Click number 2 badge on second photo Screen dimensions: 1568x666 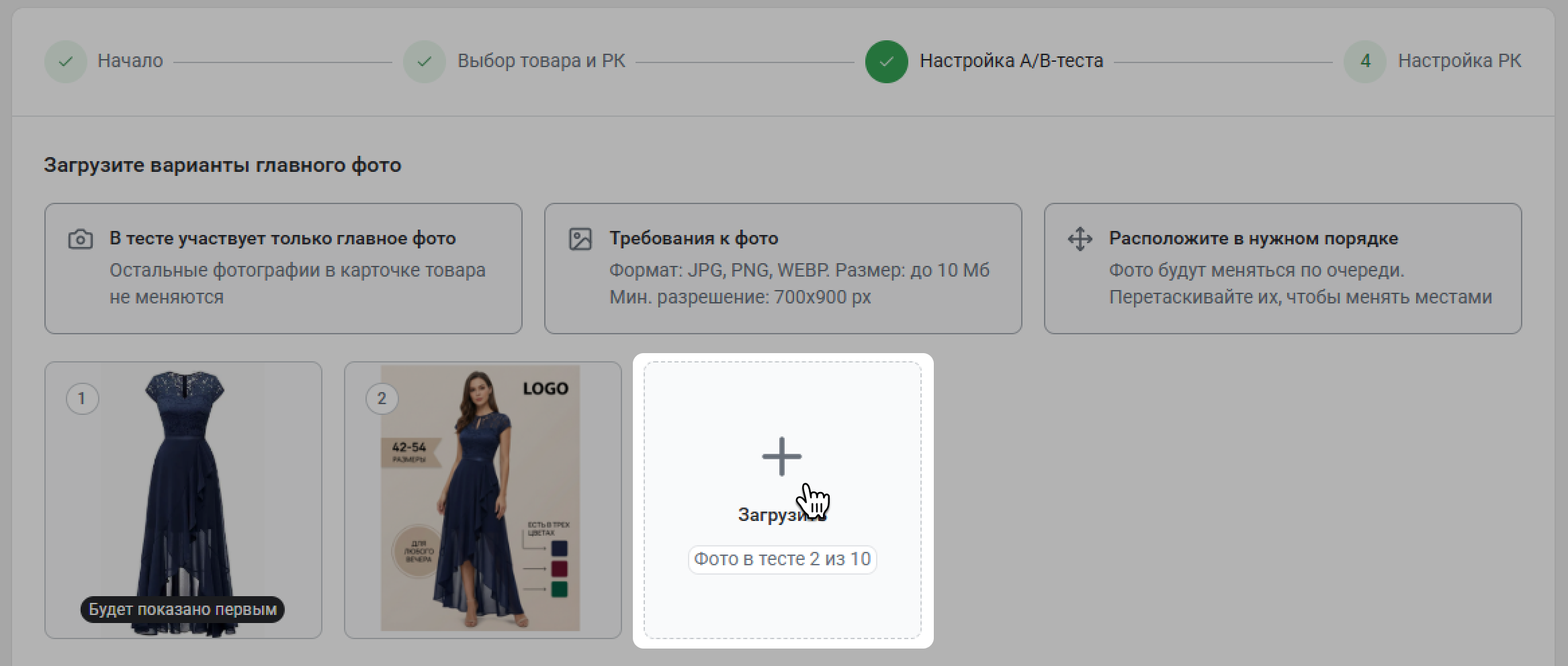tap(382, 399)
